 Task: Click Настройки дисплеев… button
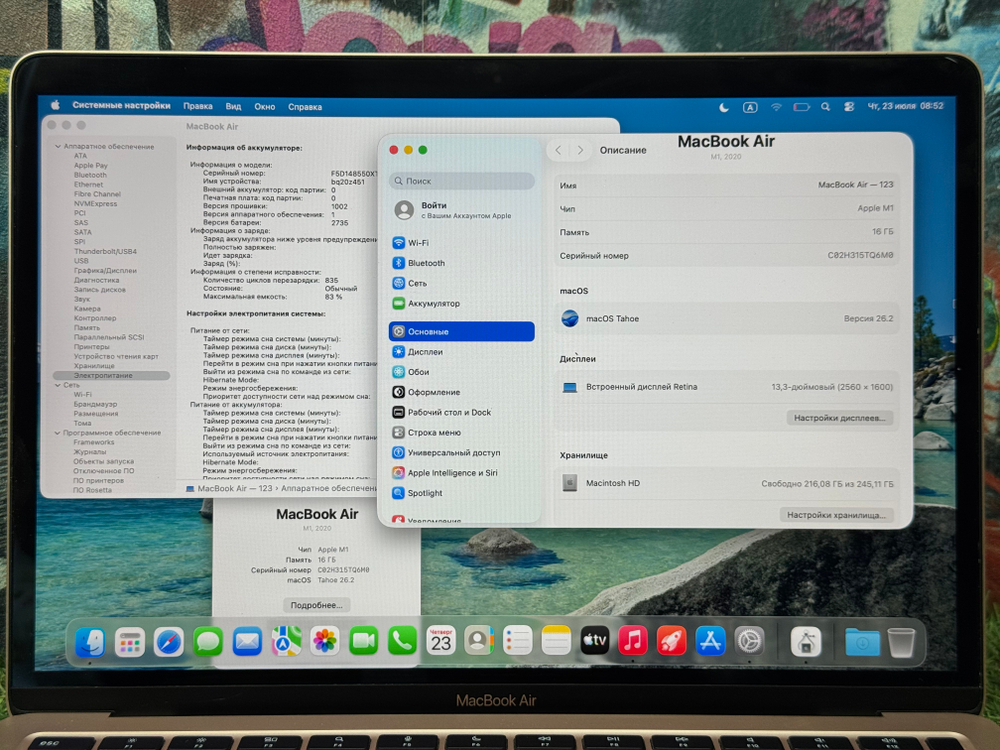pos(839,418)
